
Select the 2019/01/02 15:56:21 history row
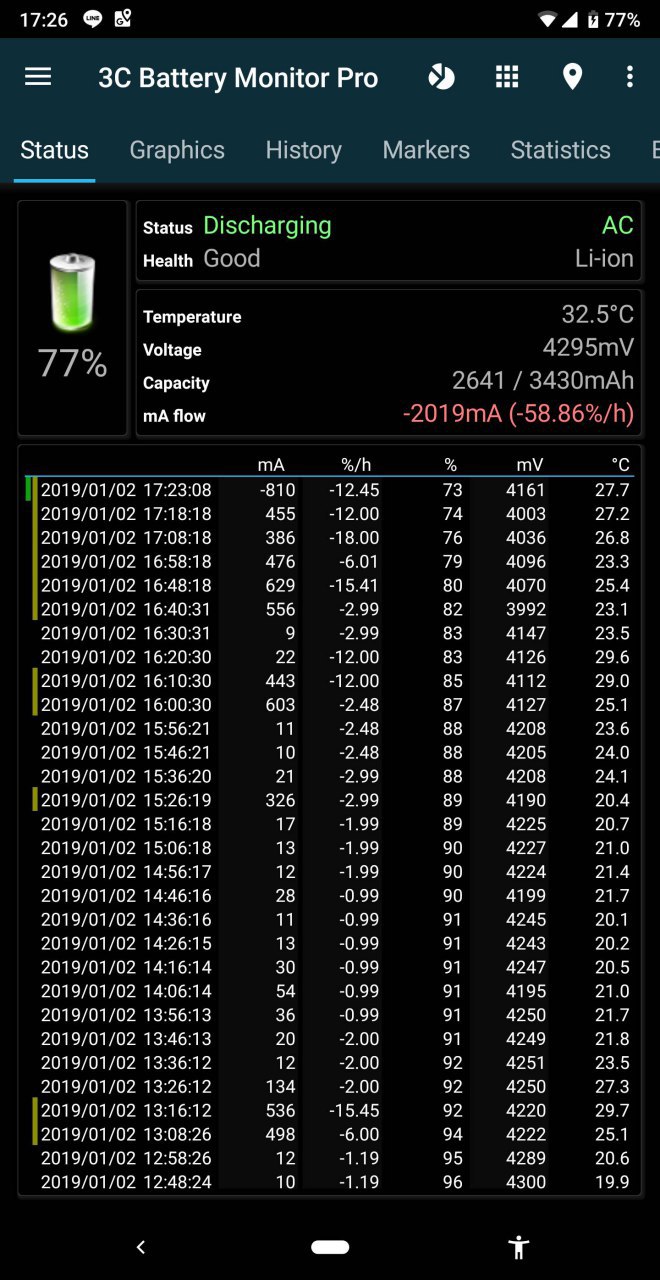330,729
